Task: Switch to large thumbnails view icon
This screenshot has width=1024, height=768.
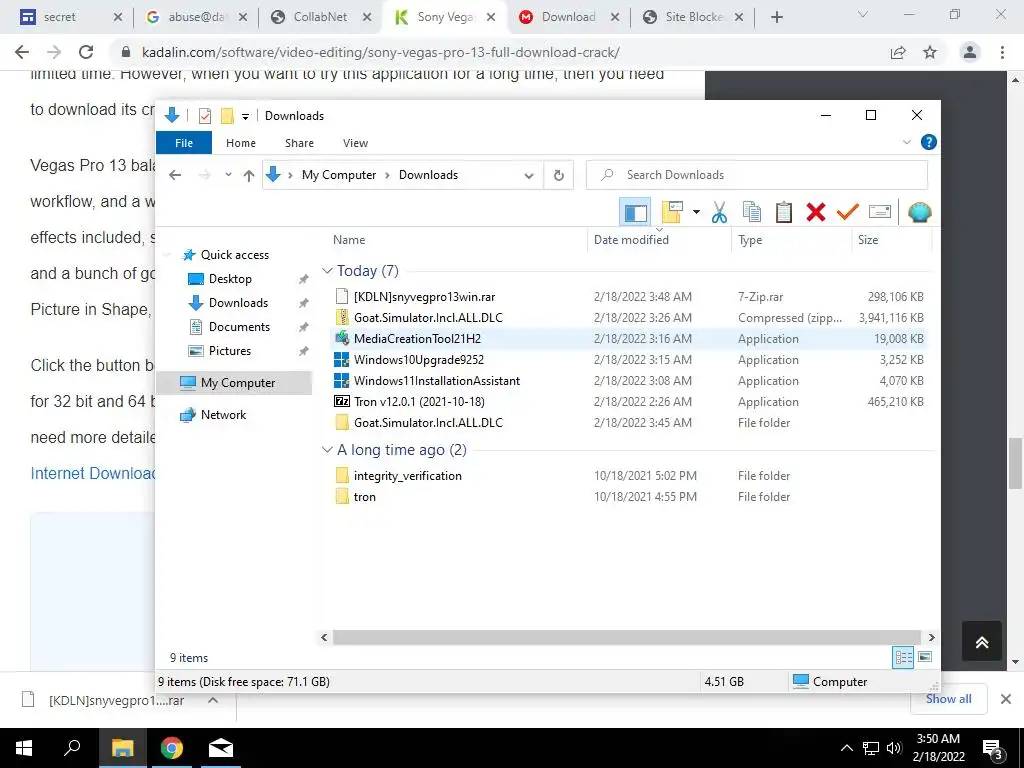Action: (x=925, y=658)
